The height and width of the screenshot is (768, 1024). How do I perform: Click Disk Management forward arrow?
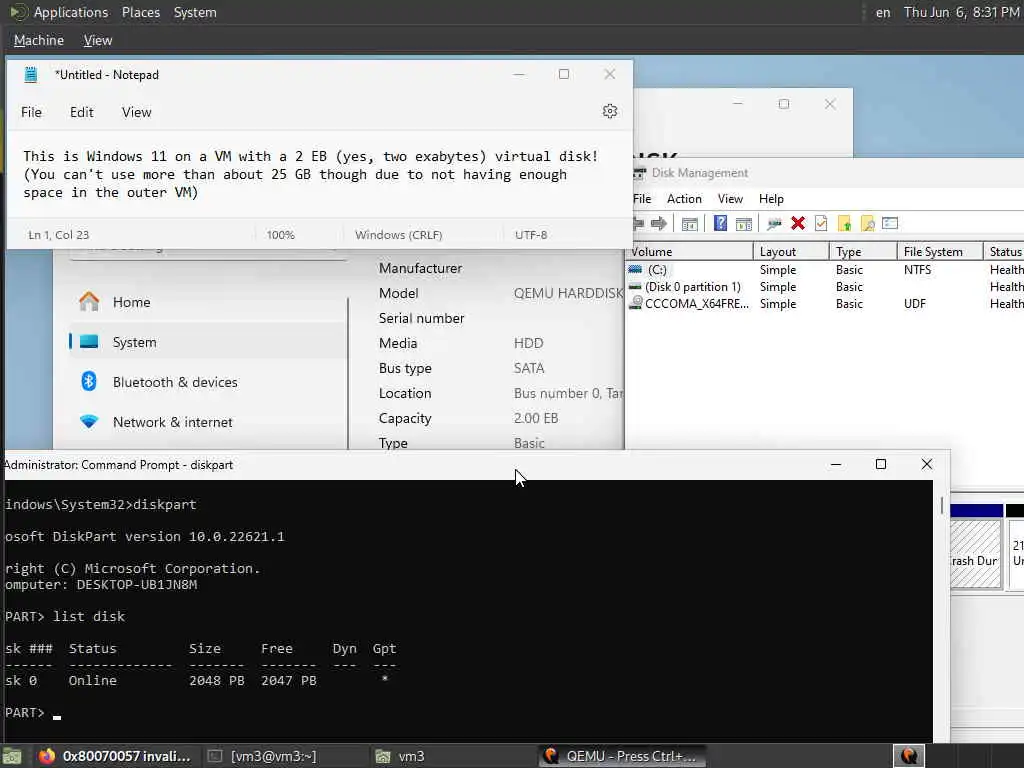tap(659, 223)
